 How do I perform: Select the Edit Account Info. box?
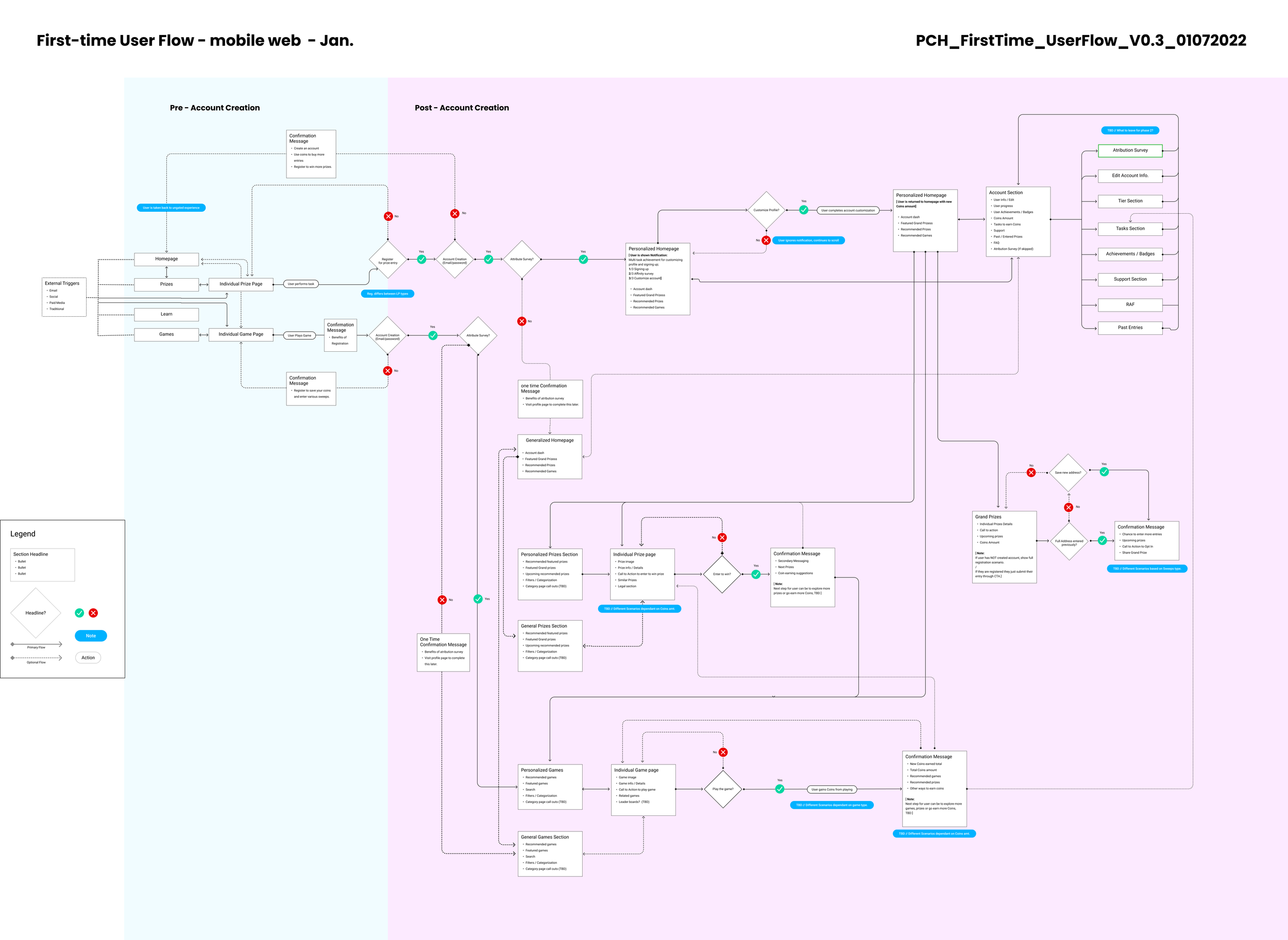[x=1130, y=176]
